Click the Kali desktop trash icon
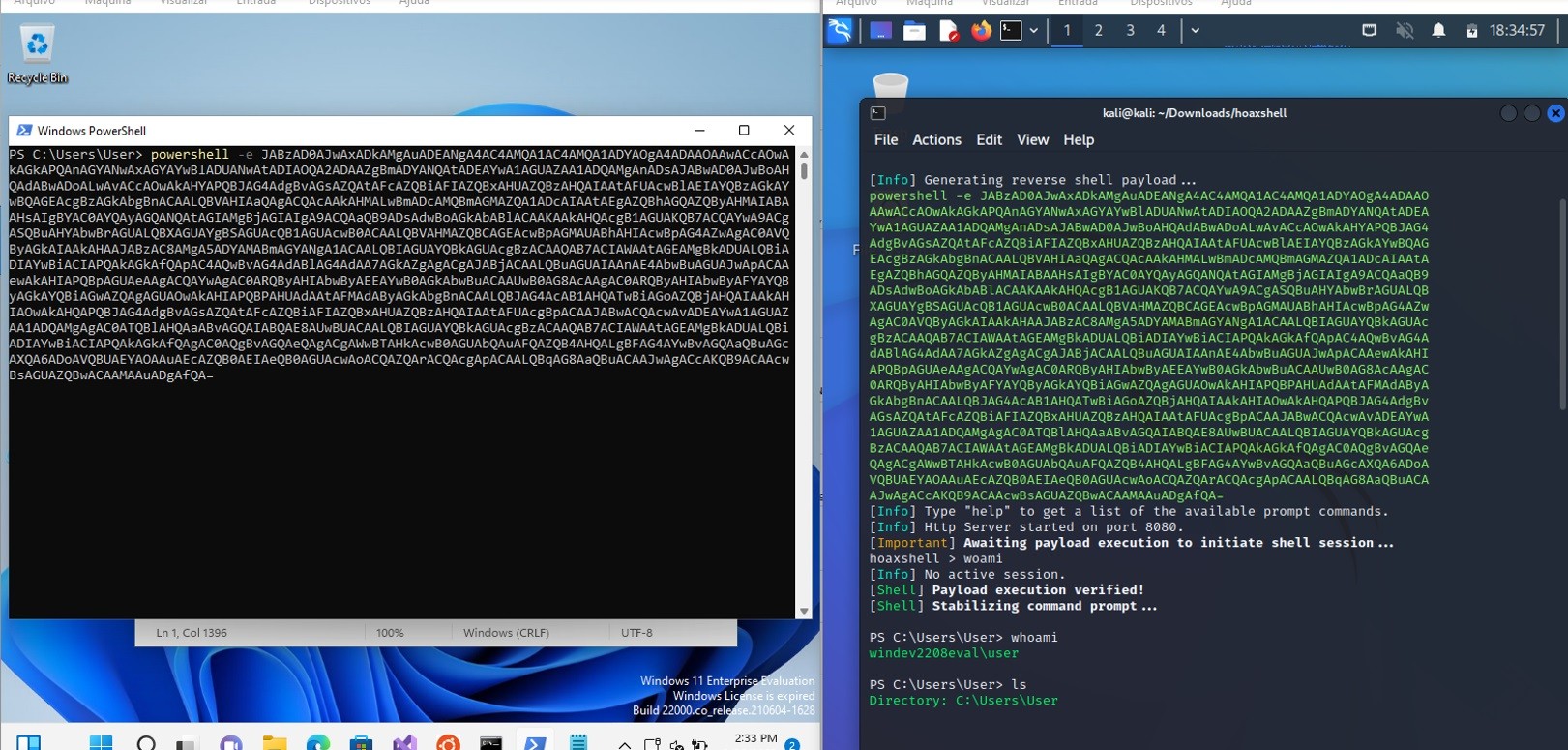 (890, 85)
